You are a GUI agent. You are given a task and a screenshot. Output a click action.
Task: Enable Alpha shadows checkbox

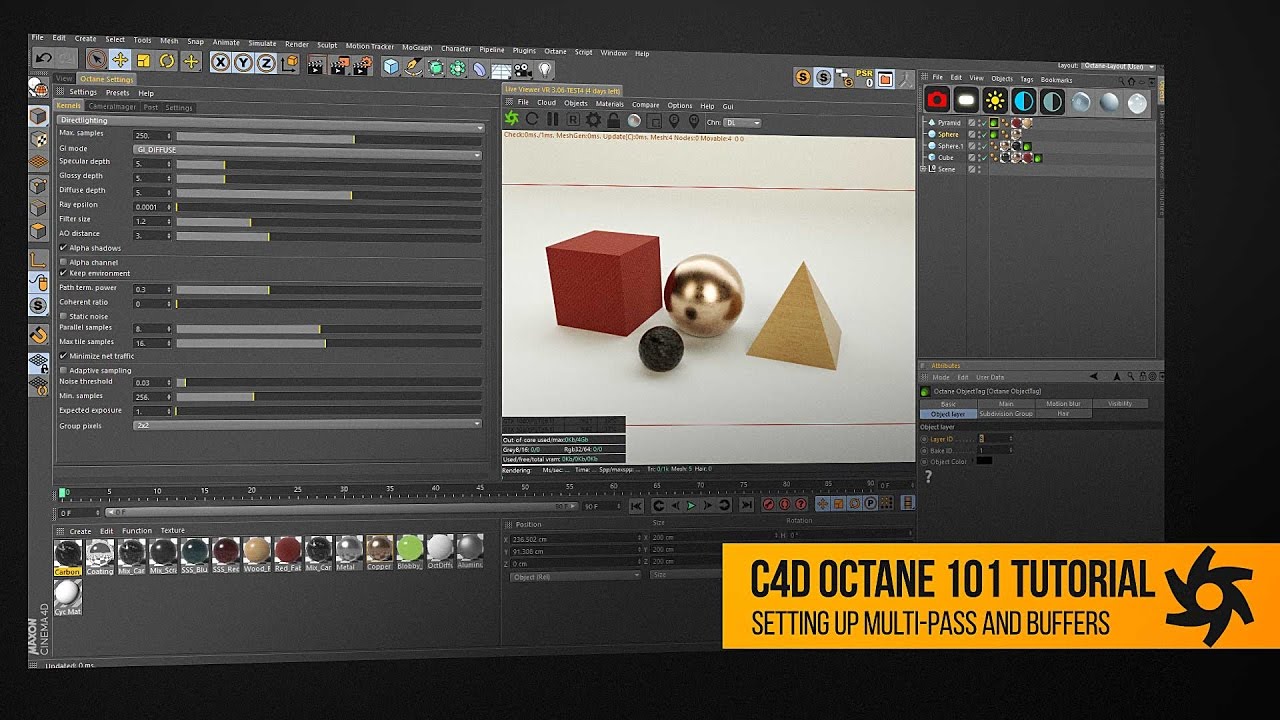(63, 247)
